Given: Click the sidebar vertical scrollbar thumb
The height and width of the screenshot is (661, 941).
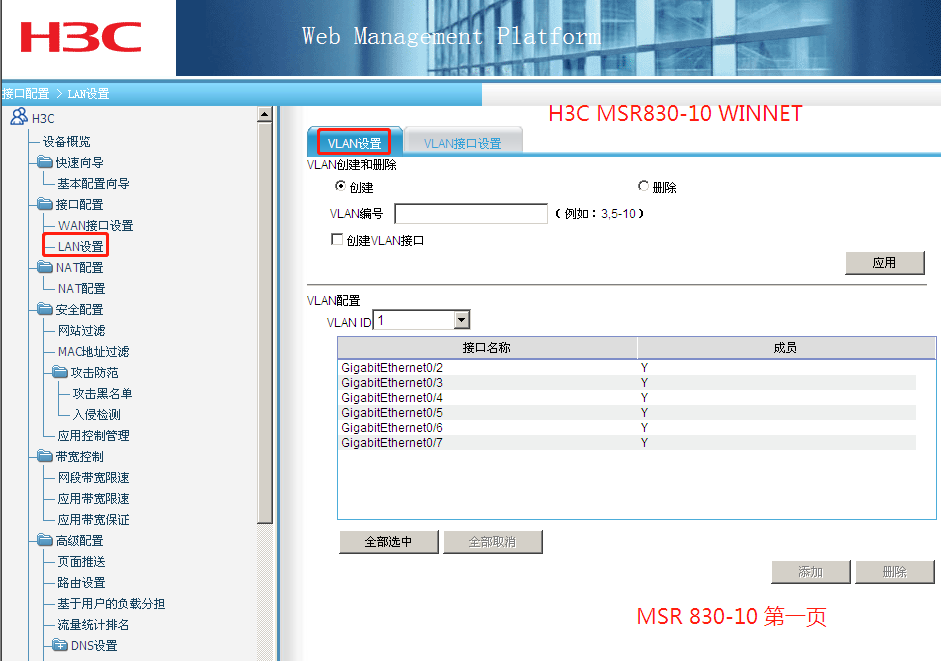Looking at the screenshot, I should pos(265,322).
